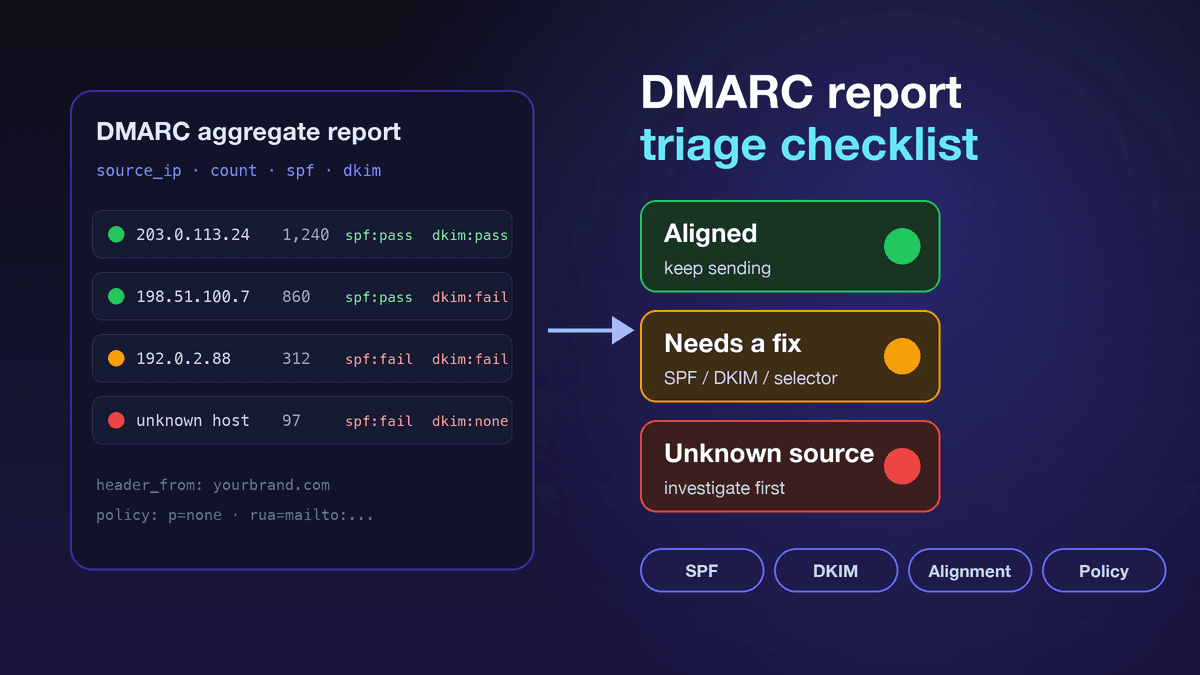
Task: Click spf:pass in the 203.0.113.24 row
Action: [379, 236]
